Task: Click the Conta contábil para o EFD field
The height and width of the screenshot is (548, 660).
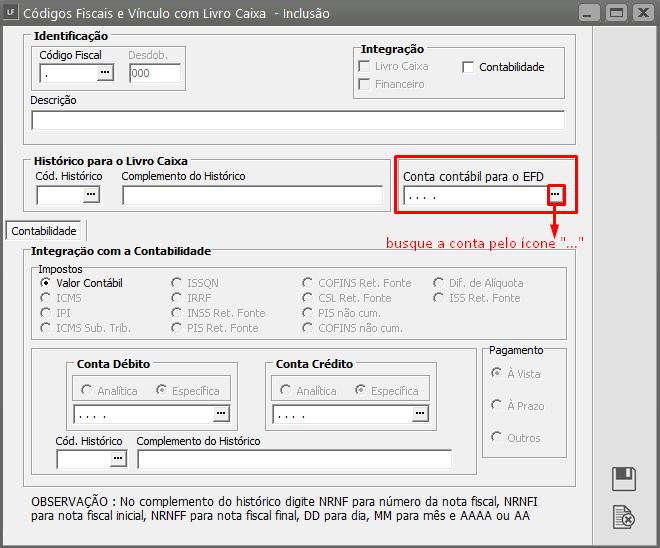Action: click(474, 196)
